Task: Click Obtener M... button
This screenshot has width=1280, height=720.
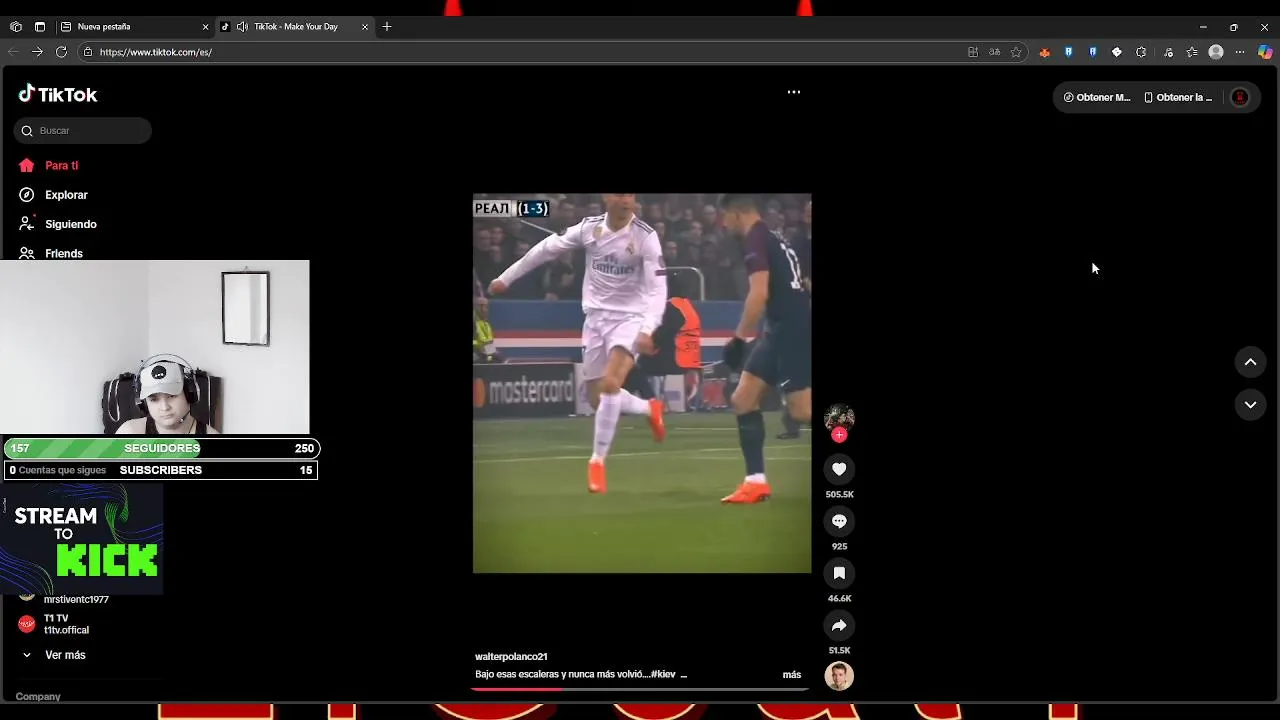Action: 1097,97
